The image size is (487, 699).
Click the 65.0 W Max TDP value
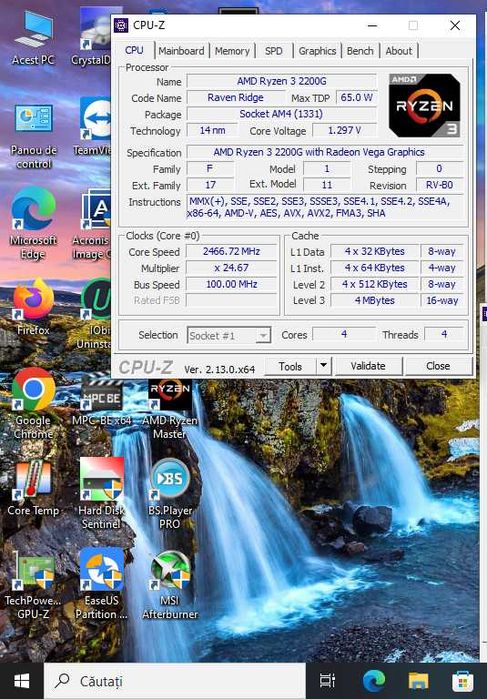click(x=357, y=98)
